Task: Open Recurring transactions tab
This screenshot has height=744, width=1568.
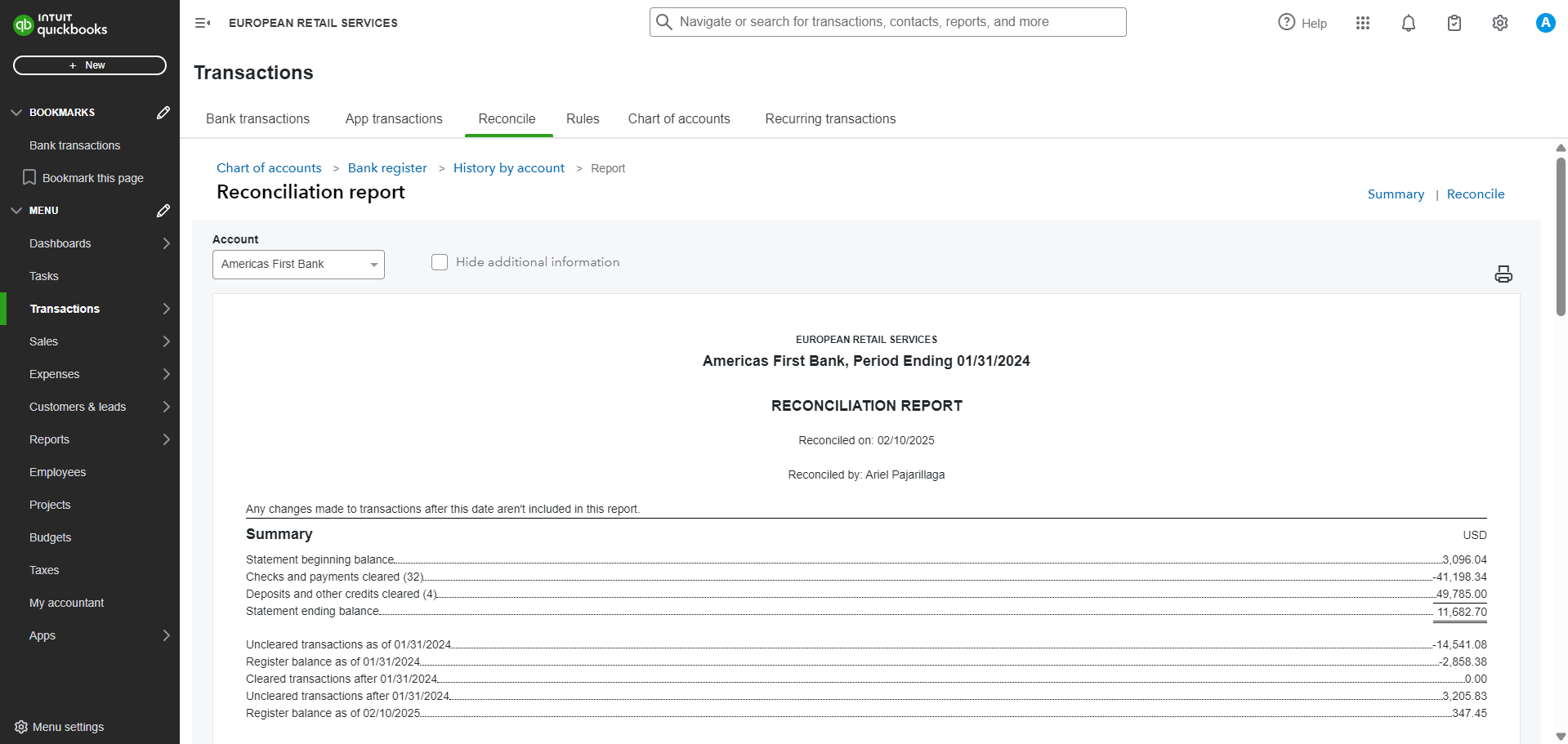Action: (x=830, y=119)
